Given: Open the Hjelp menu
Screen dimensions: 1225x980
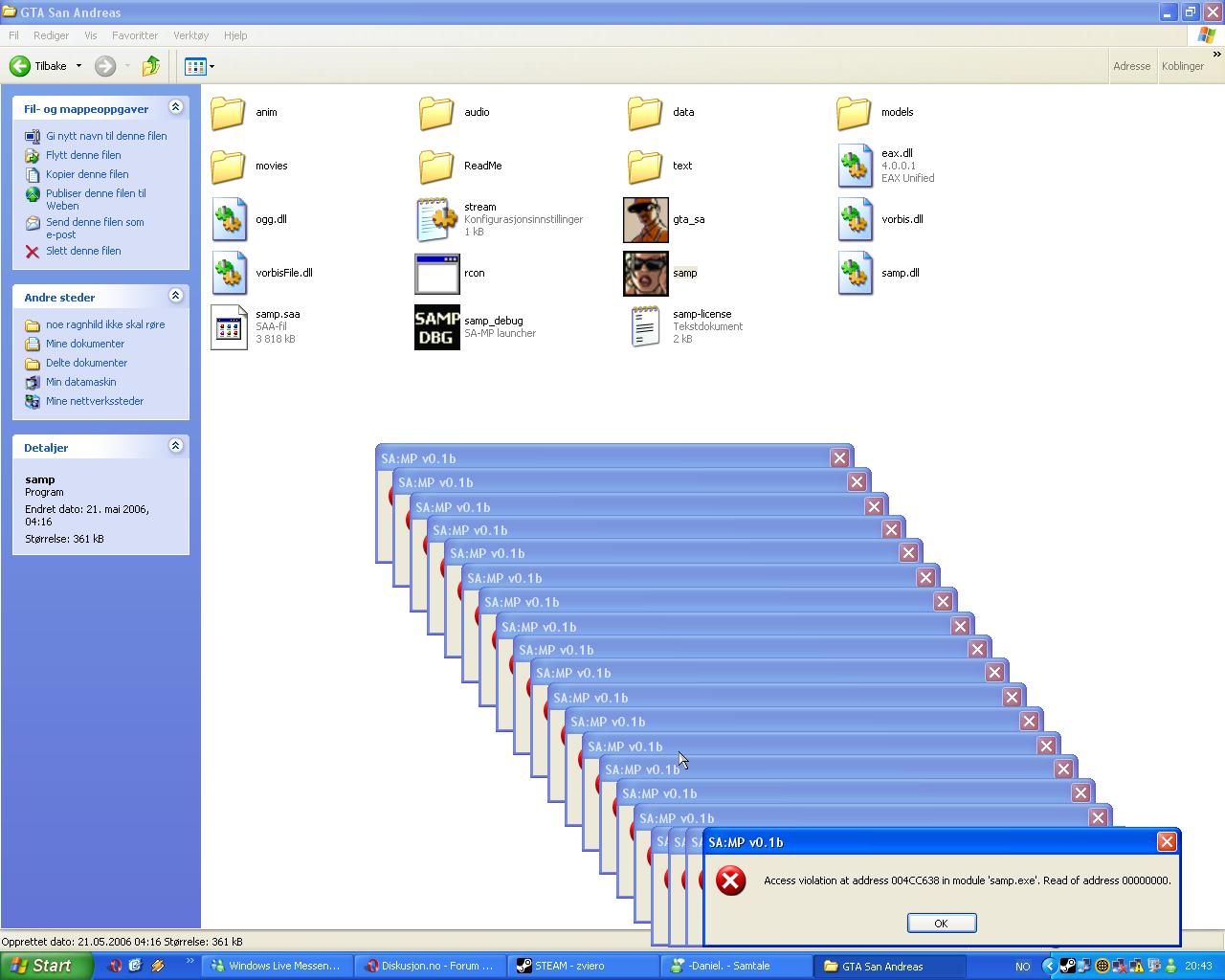Looking at the screenshot, I should (235, 35).
